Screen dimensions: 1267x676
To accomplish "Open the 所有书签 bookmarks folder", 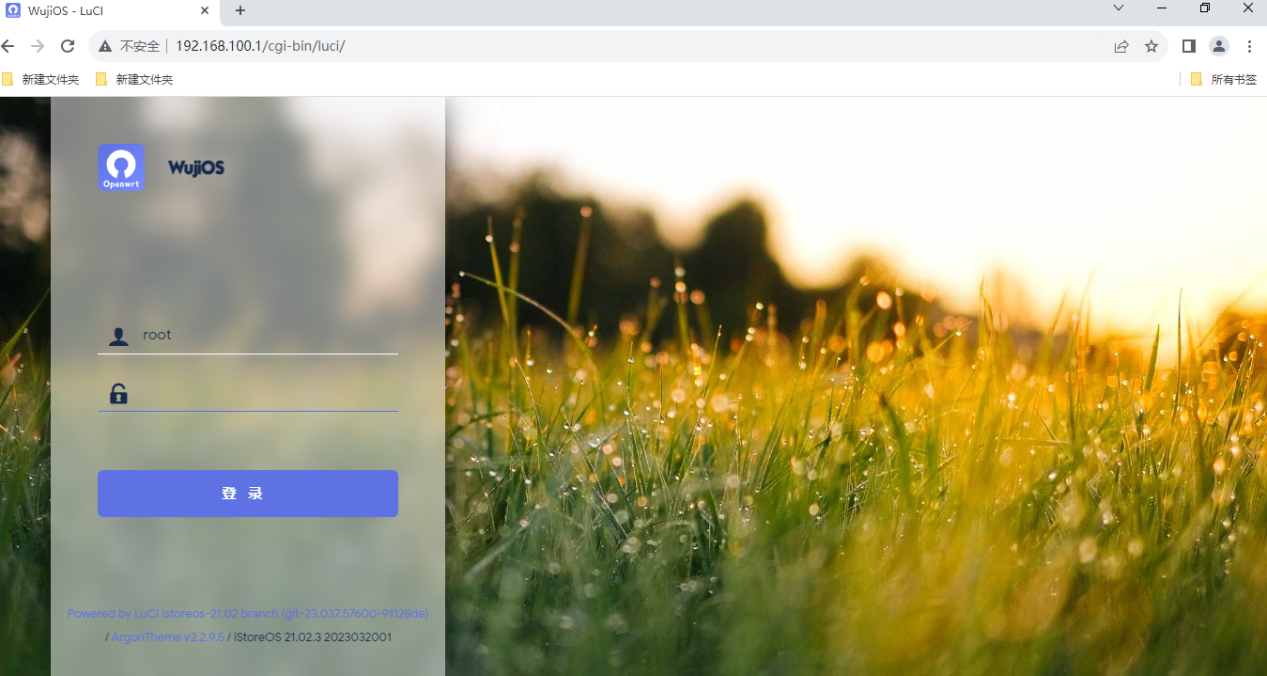I will point(1223,79).
